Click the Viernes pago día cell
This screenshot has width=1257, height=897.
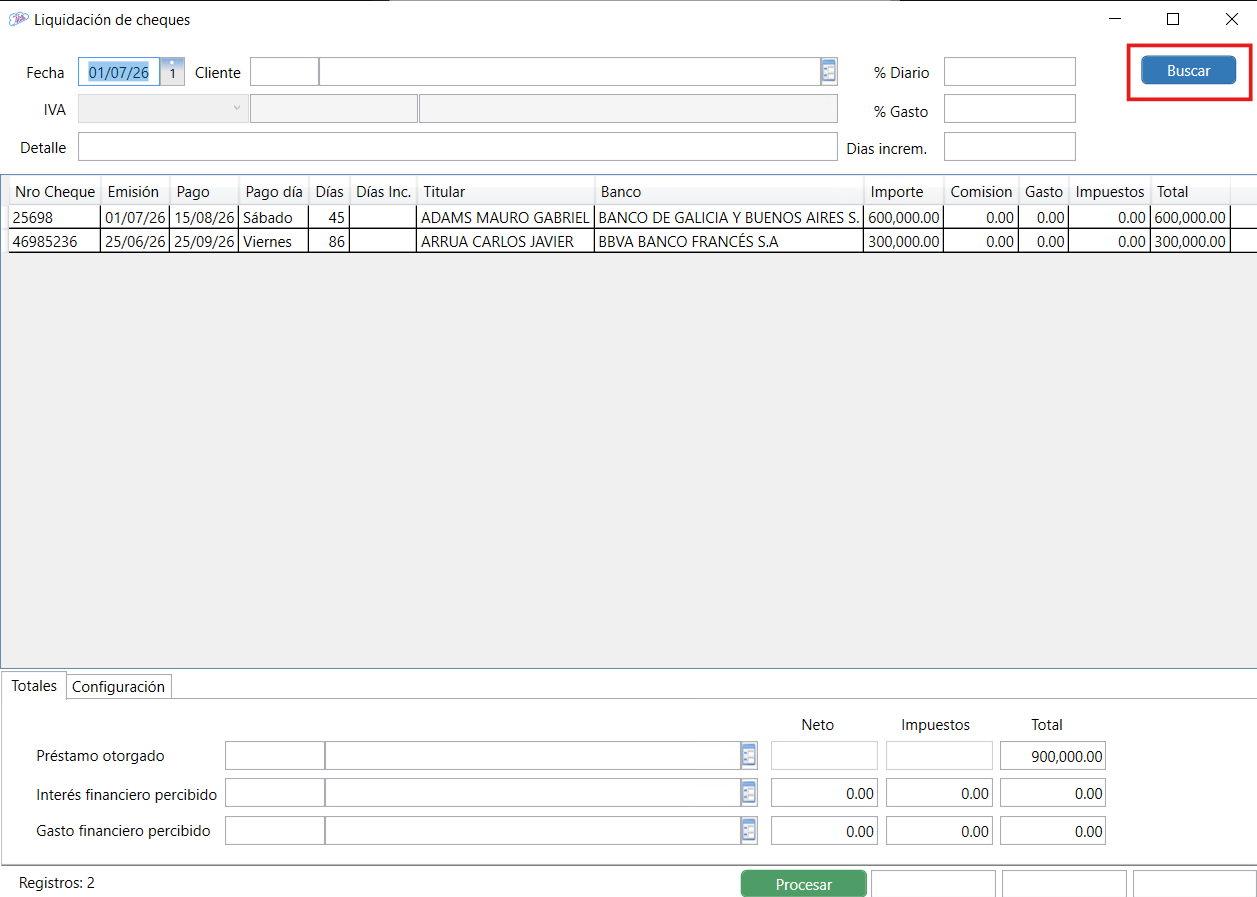[274, 241]
